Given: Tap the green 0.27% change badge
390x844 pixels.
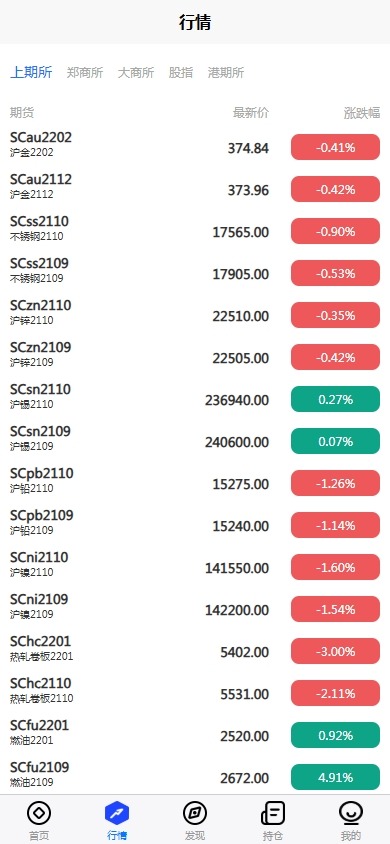Looking at the screenshot, I should click(336, 399).
